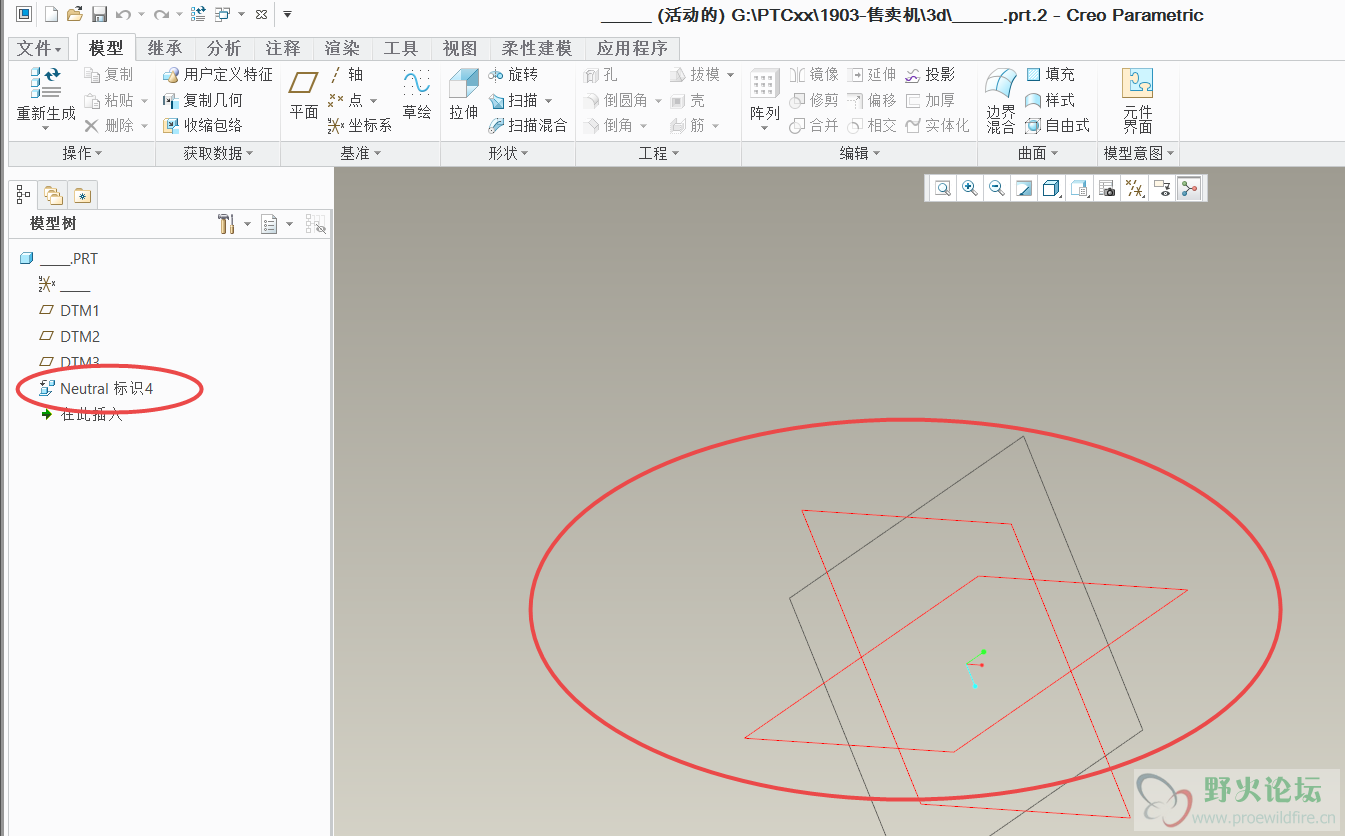Switch to the 分析 (Analysis) tab

[224, 48]
